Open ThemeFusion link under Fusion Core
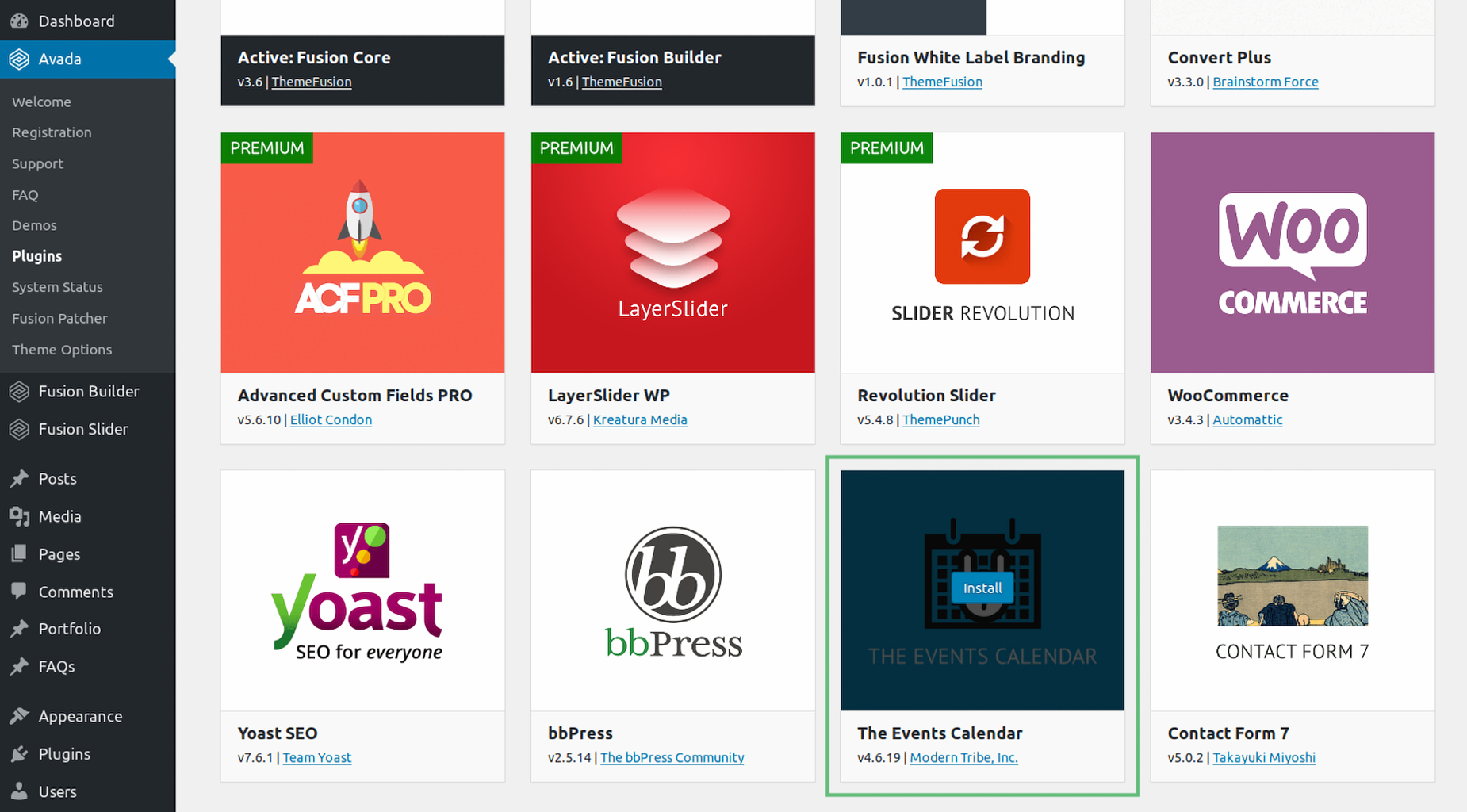Image resolution: width=1467 pixels, height=812 pixels. pyautogui.click(x=312, y=82)
